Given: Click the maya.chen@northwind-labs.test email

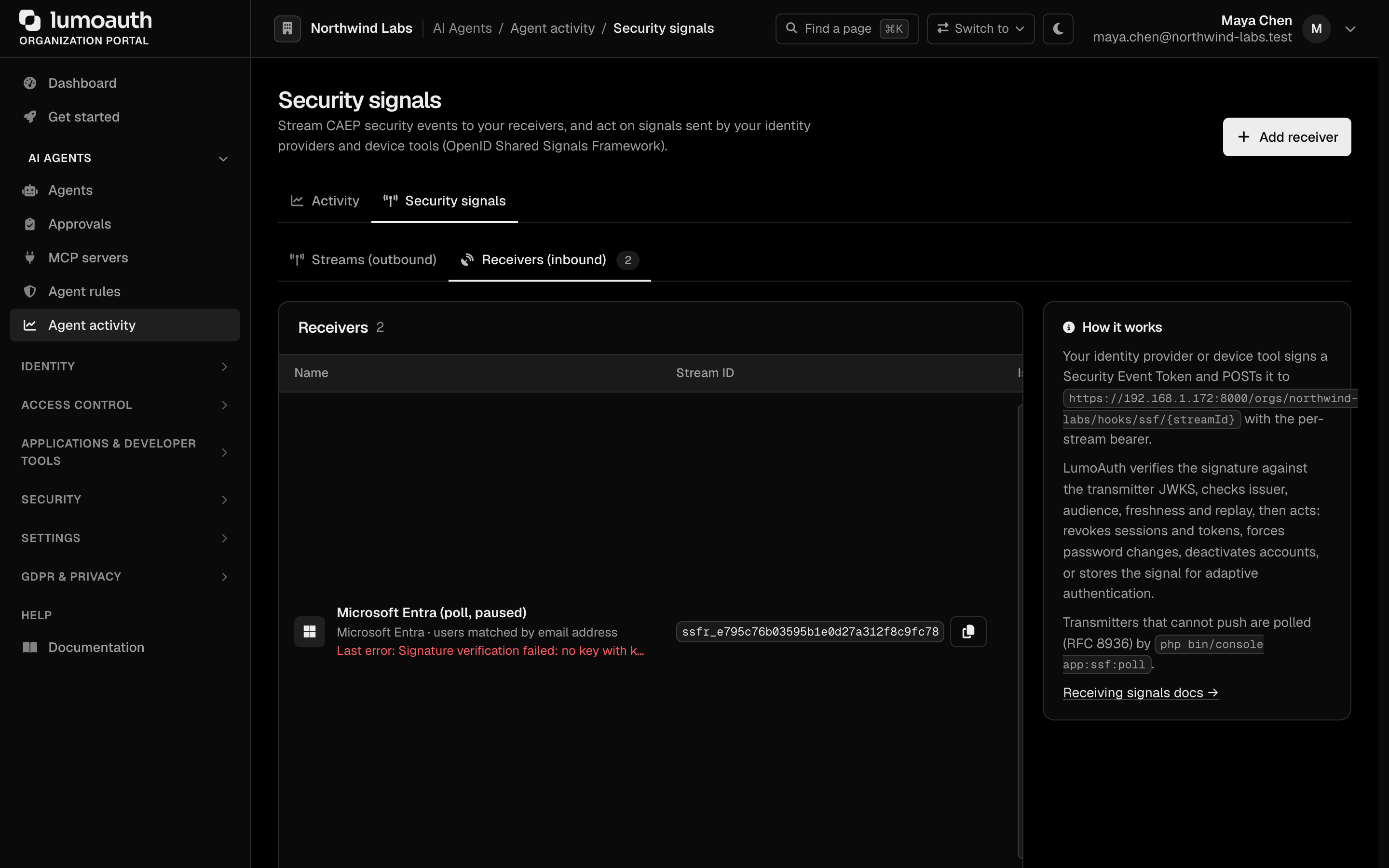Looking at the screenshot, I should pyautogui.click(x=1192, y=37).
